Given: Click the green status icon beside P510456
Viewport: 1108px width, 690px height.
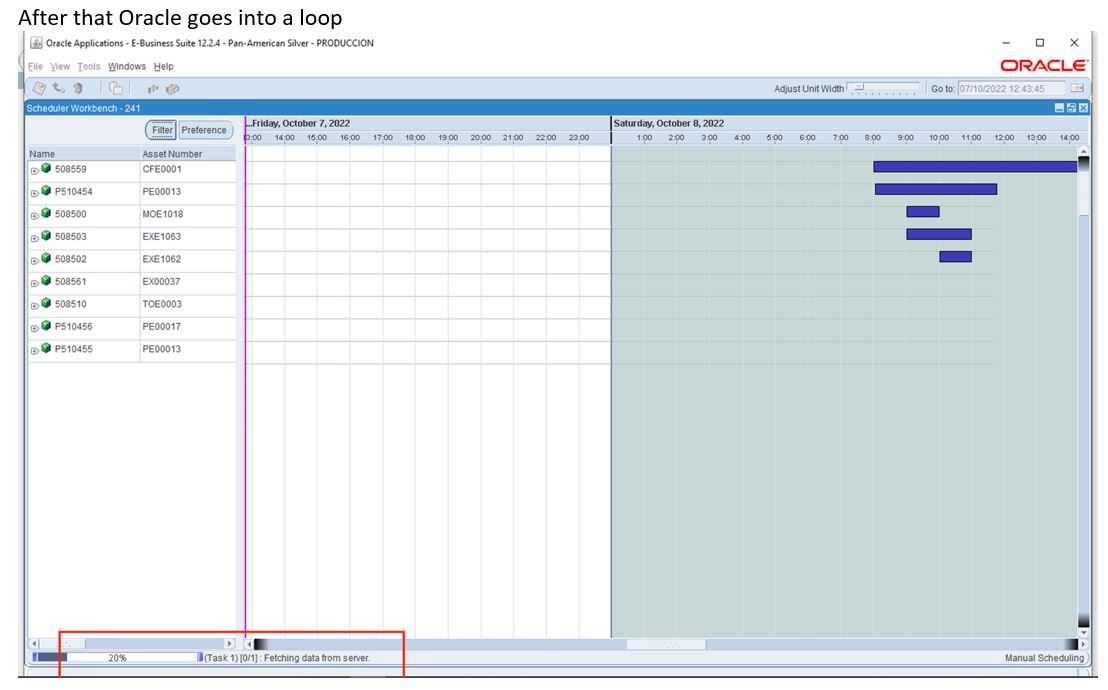Looking at the screenshot, I should 44,327.
